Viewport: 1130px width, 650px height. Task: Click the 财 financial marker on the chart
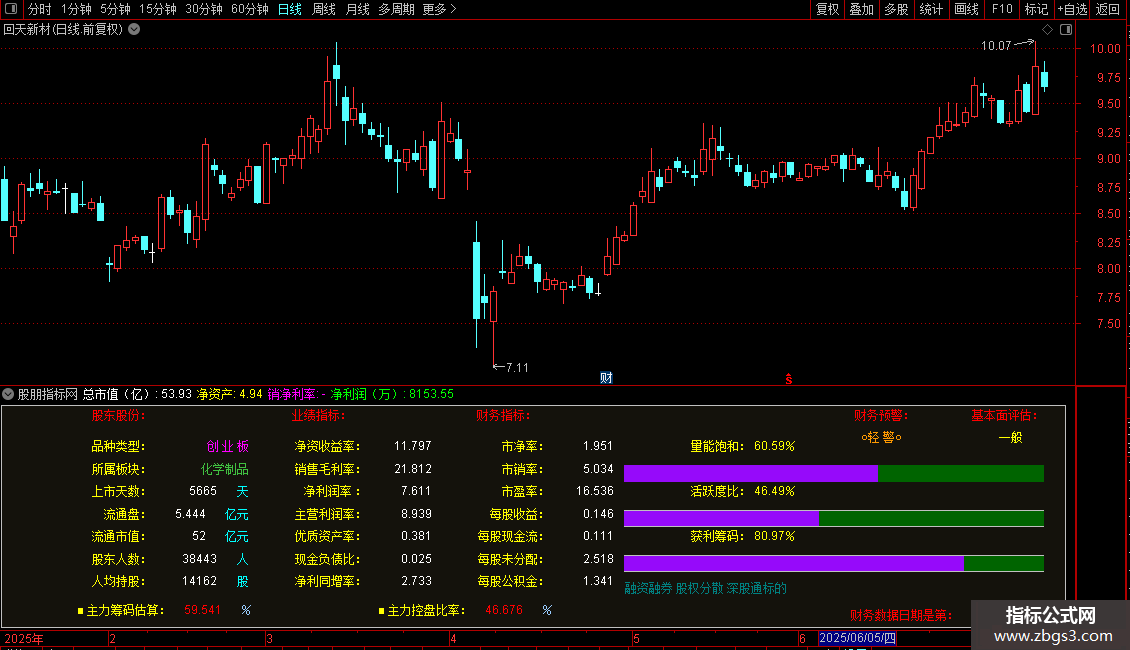606,378
